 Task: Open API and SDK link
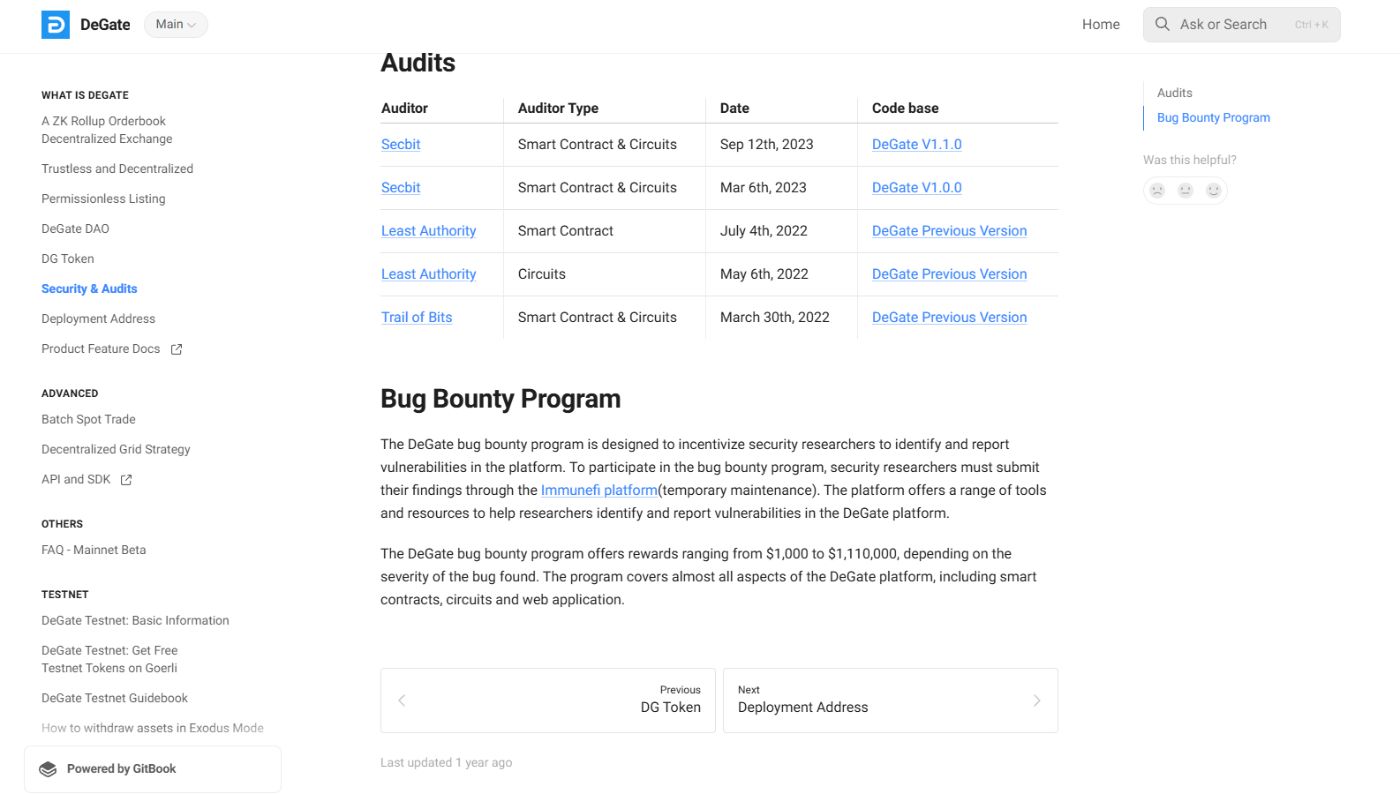click(x=76, y=480)
